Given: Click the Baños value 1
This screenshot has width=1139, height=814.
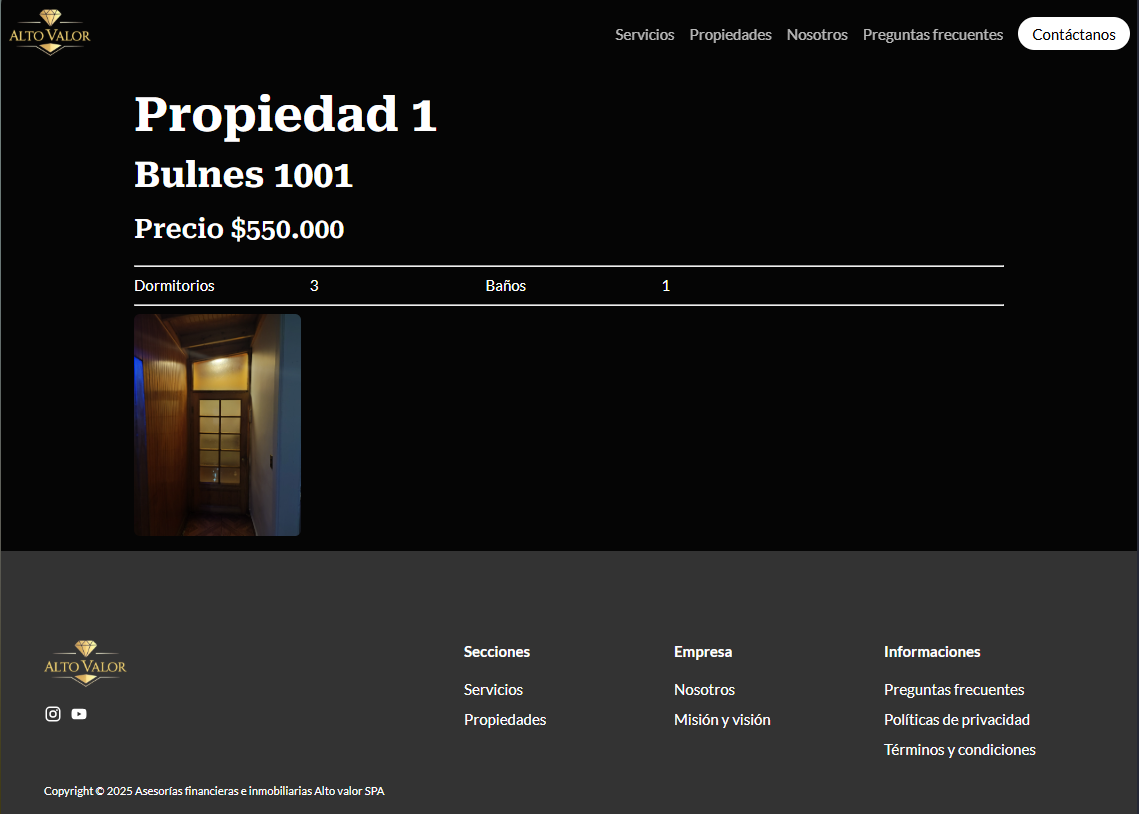Looking at the screenshot, I should [665, 285].
